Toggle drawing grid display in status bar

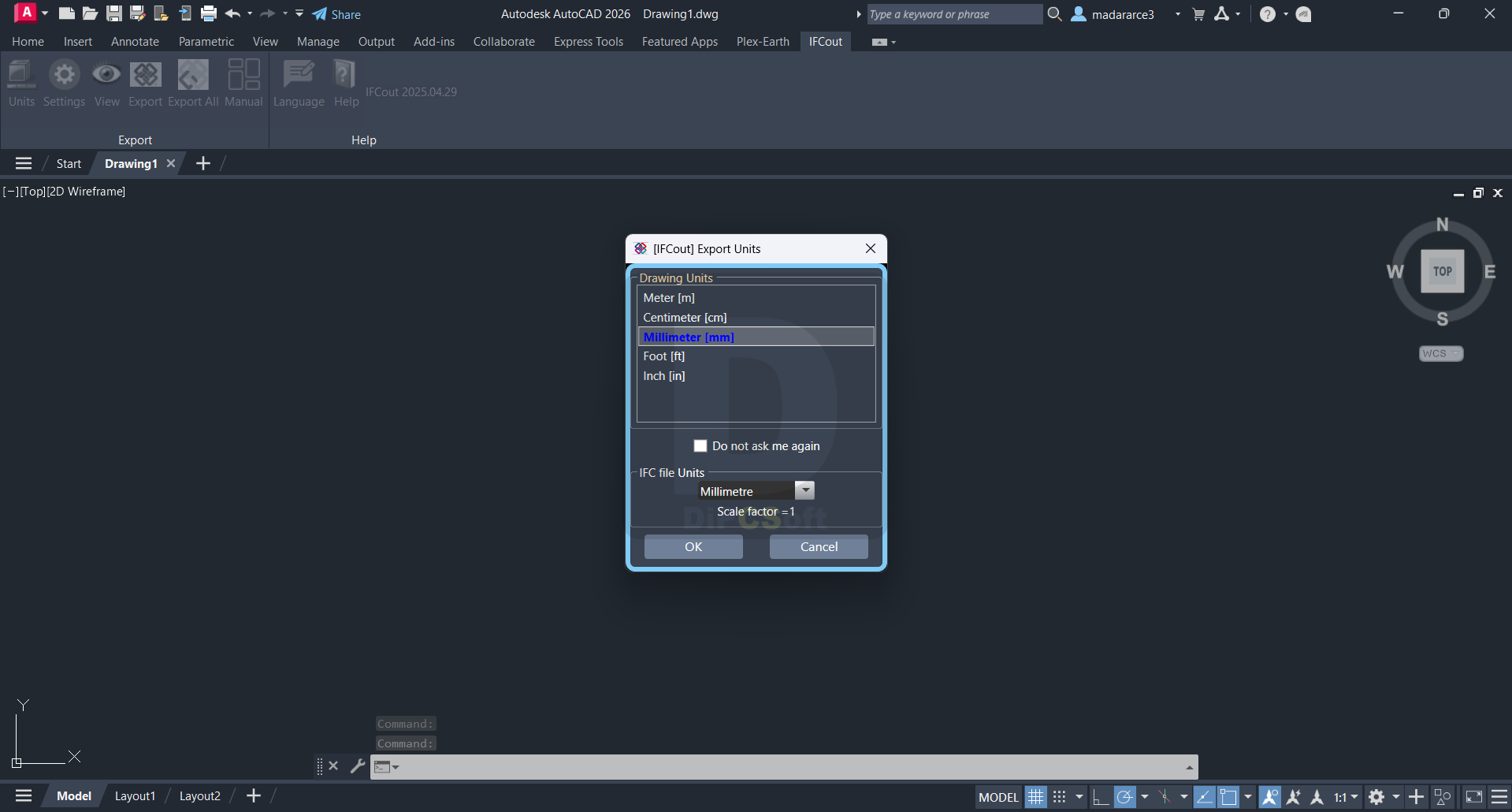1035,797
